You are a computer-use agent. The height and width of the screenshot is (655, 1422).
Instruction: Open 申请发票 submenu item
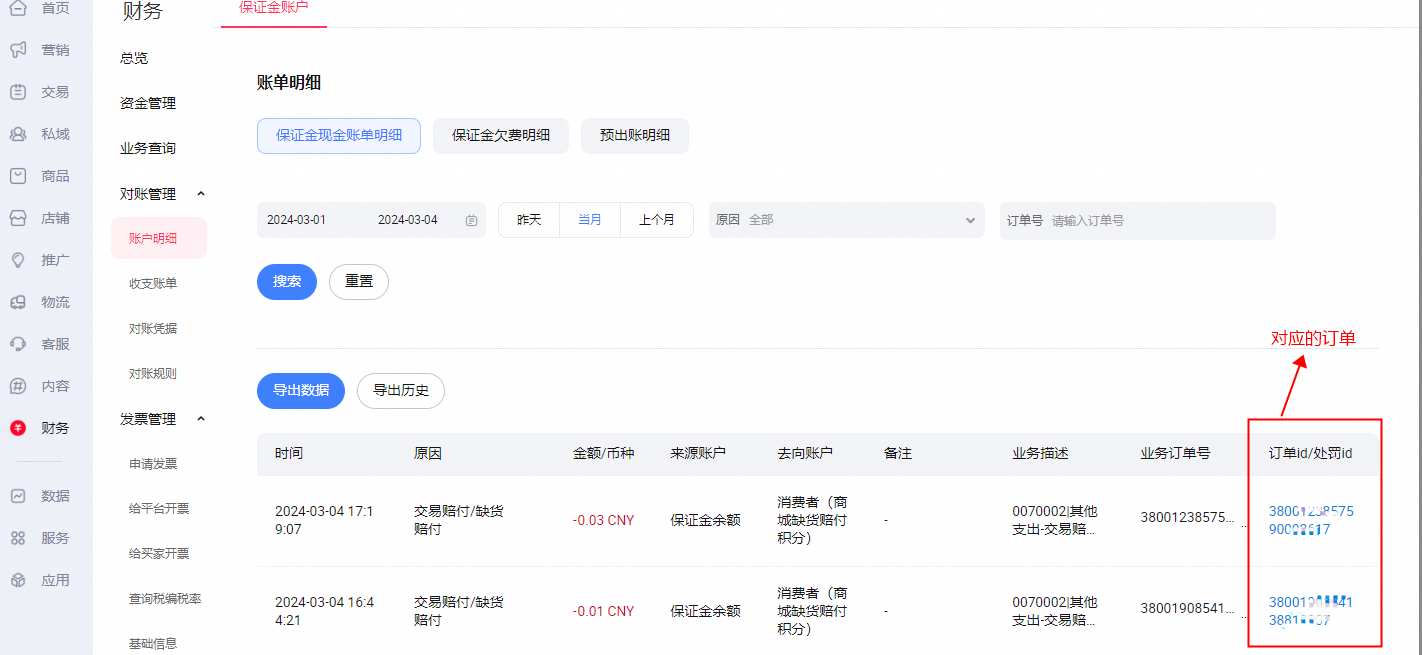point(153,464)
